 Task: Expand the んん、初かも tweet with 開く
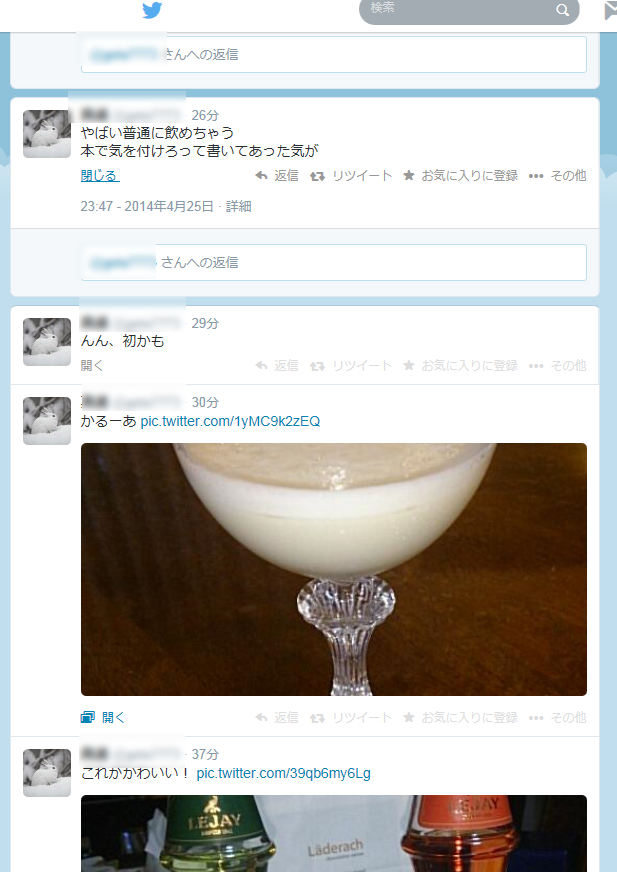point(92,365)
